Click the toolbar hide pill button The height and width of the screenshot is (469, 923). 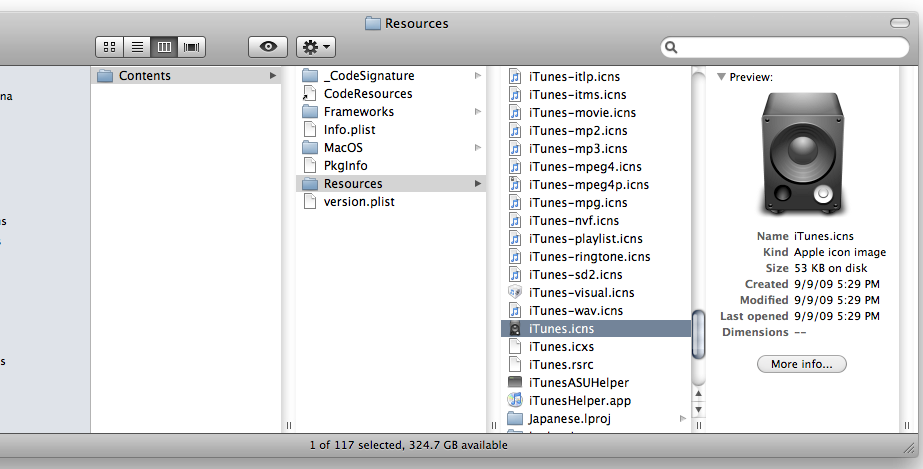[899, 23]
